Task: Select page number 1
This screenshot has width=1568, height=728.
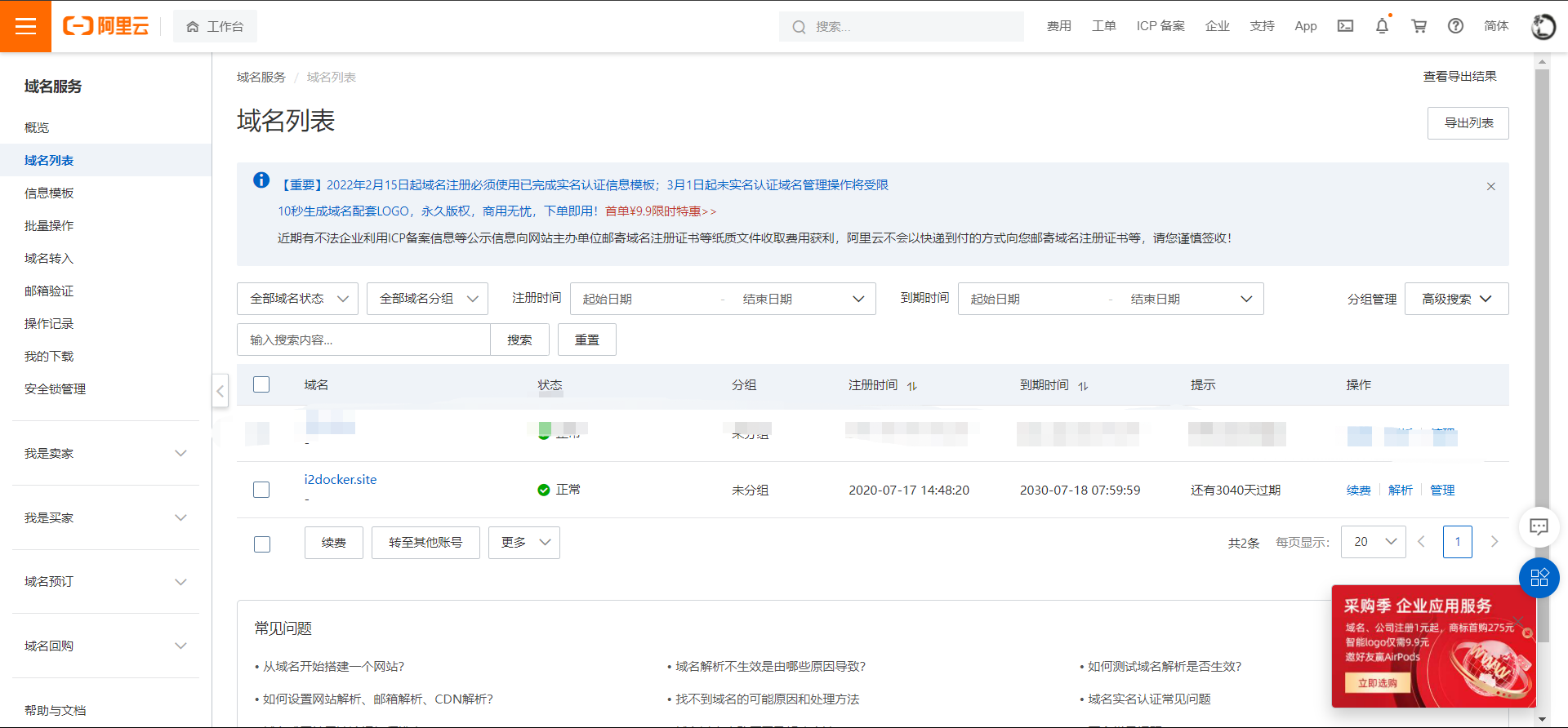Action: click(1458, 542)
